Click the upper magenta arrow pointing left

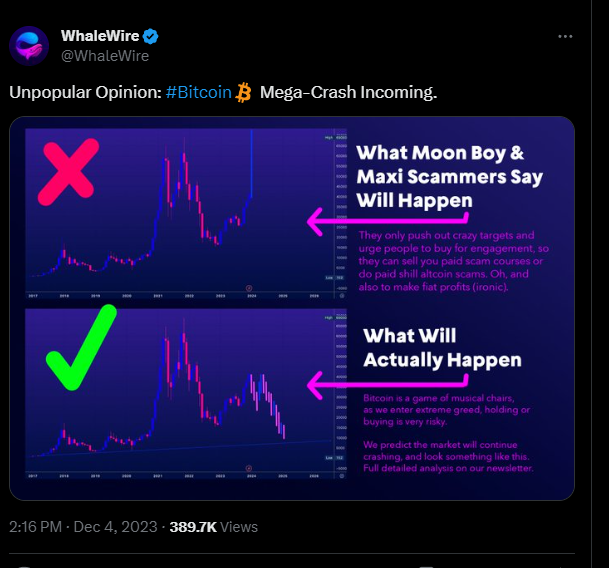388,221
